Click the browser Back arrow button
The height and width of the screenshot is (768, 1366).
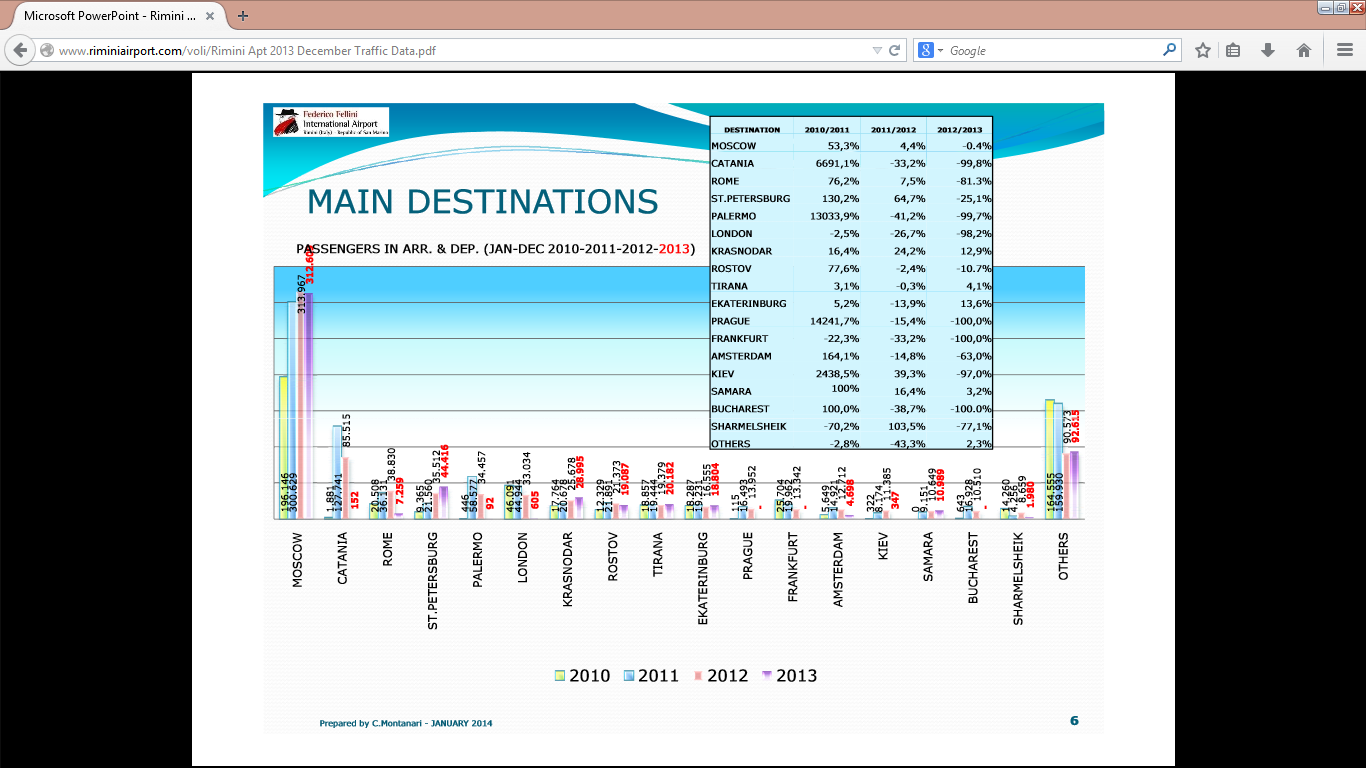(21, 50)
